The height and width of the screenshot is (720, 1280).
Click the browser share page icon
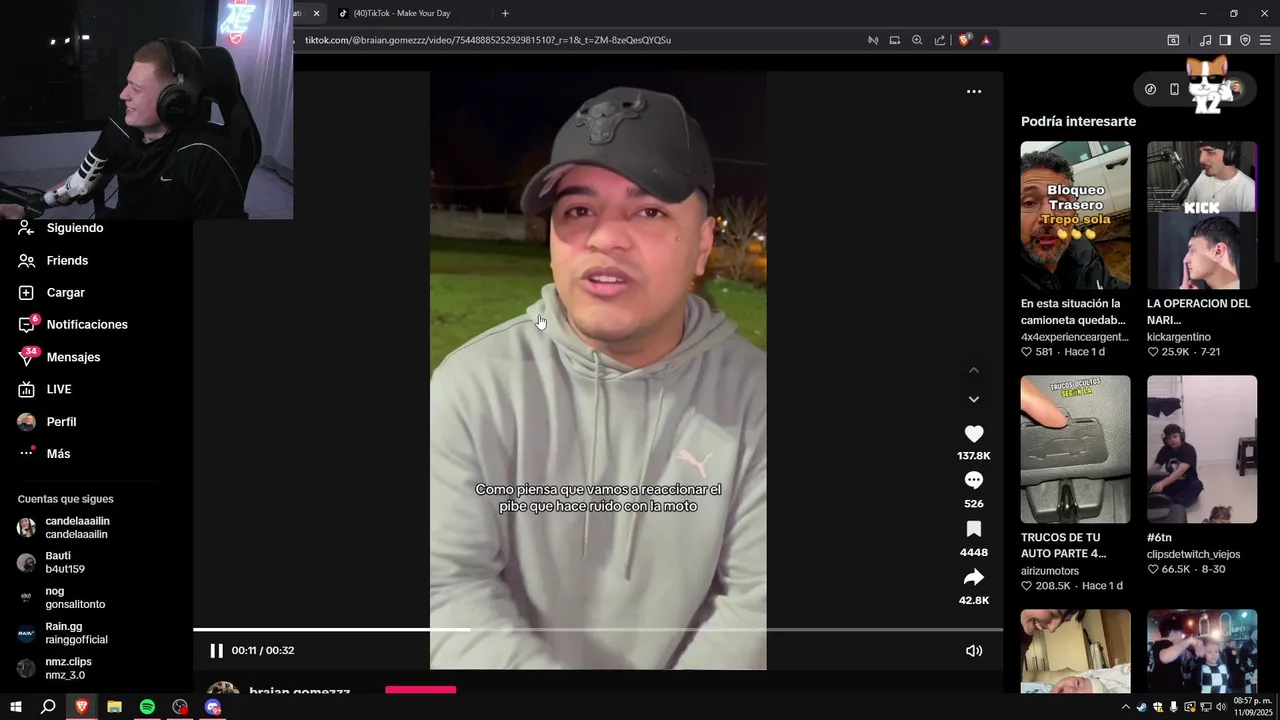[940, 40]
